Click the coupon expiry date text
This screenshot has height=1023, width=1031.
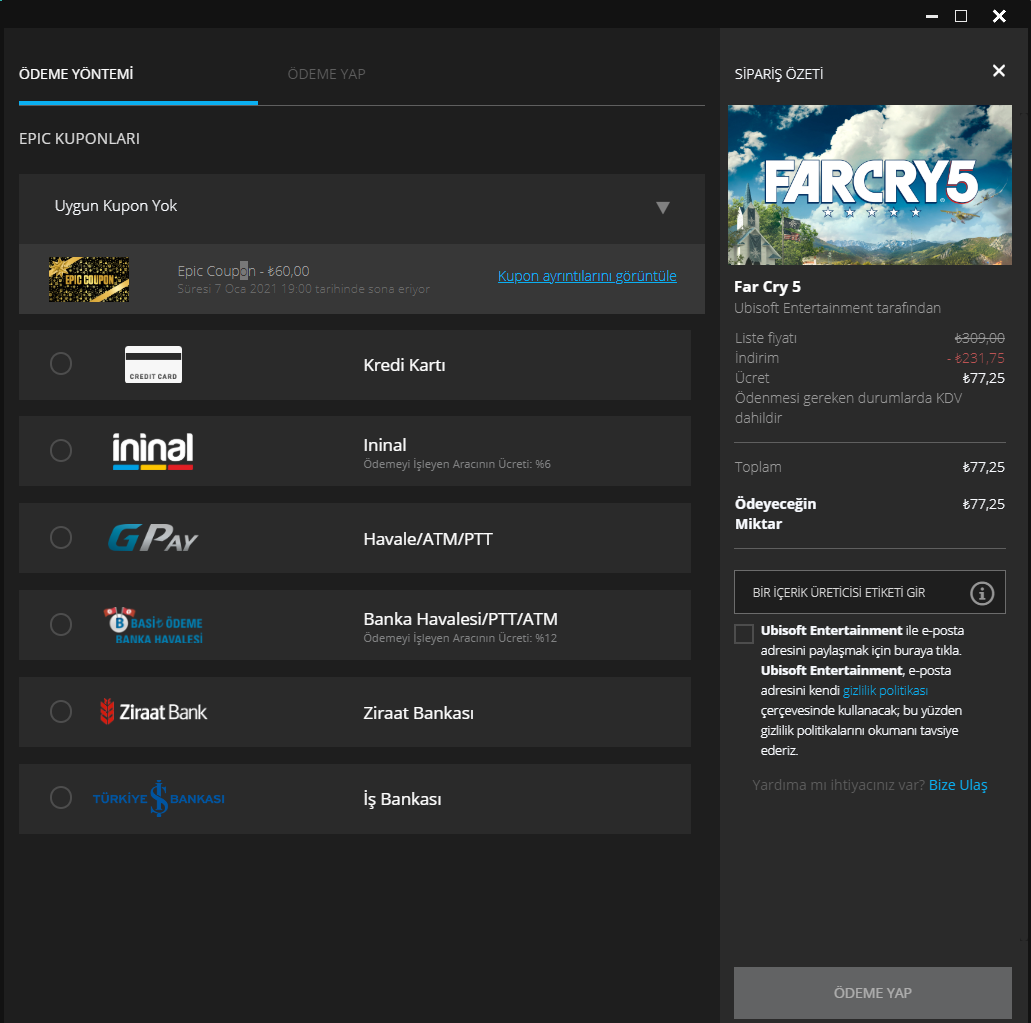click(303, 289)
